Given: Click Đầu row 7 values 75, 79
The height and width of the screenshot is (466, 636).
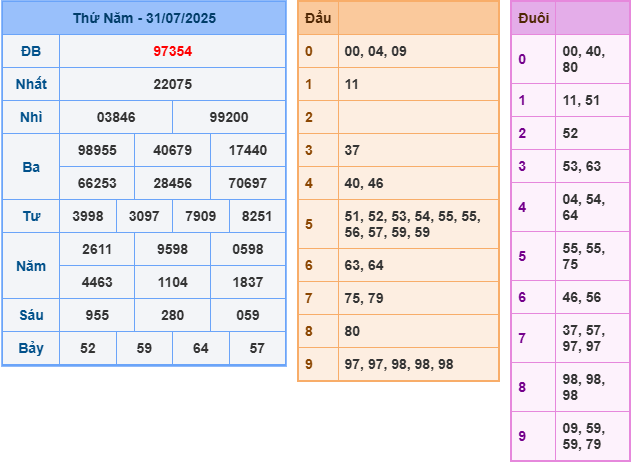Looking at the screenshot, I should [x=364, y=298].
